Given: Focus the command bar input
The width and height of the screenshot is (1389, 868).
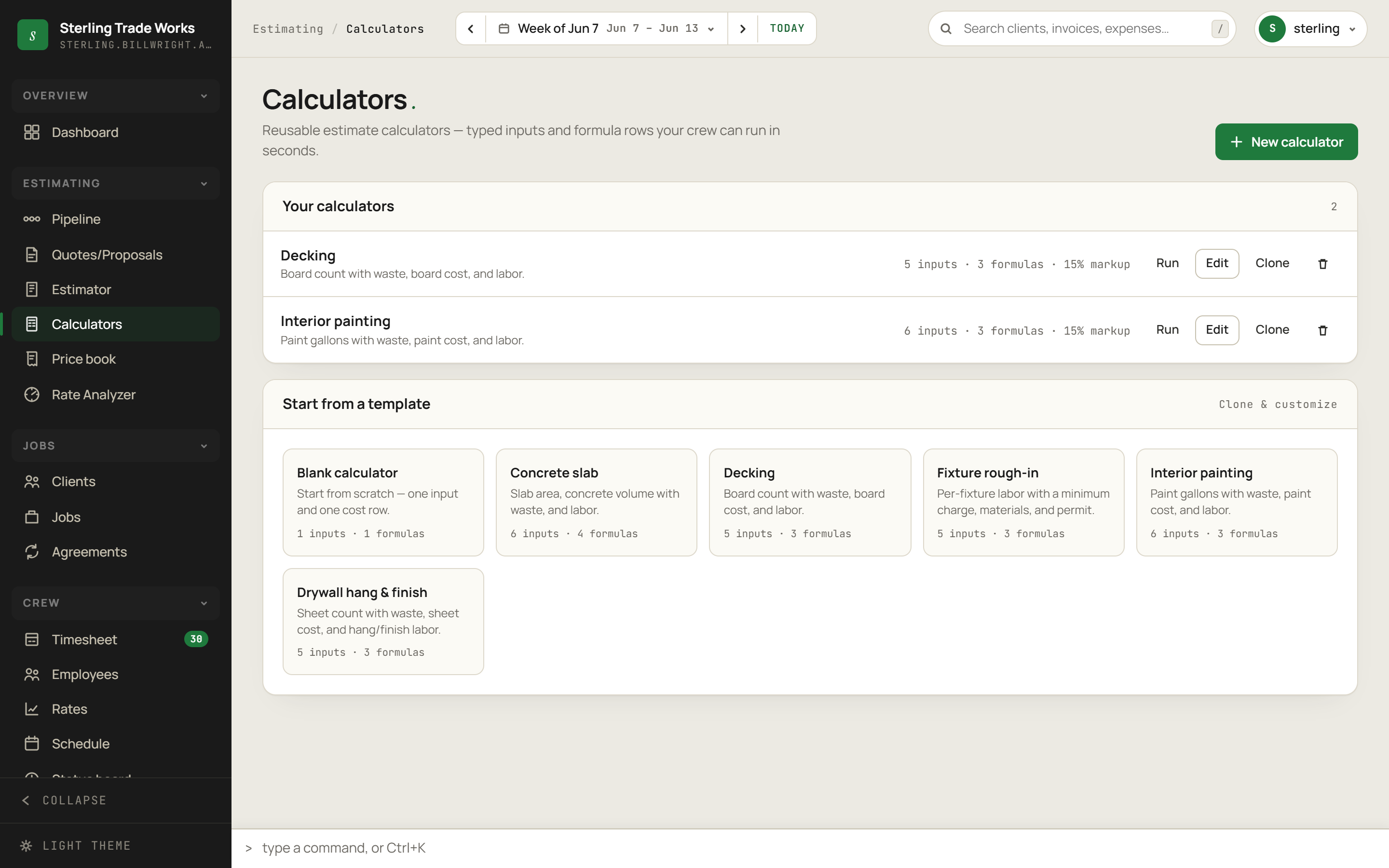Looking at the screenshot, I should point(809,849).
